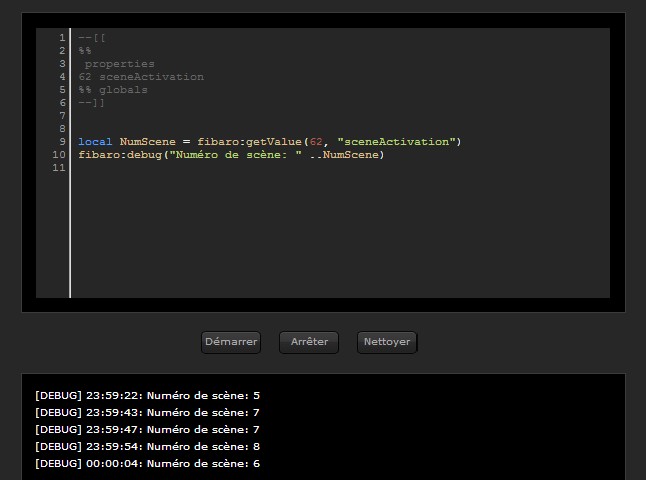This screenshot has height=480, width=646.
Task: Click the Démarrer button
Action: (x=231, y=342)
